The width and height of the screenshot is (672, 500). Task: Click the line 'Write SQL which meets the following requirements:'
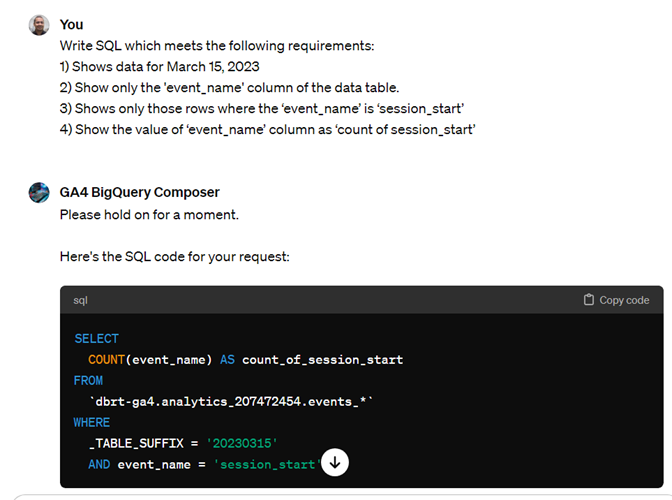[x=217, y=45]
